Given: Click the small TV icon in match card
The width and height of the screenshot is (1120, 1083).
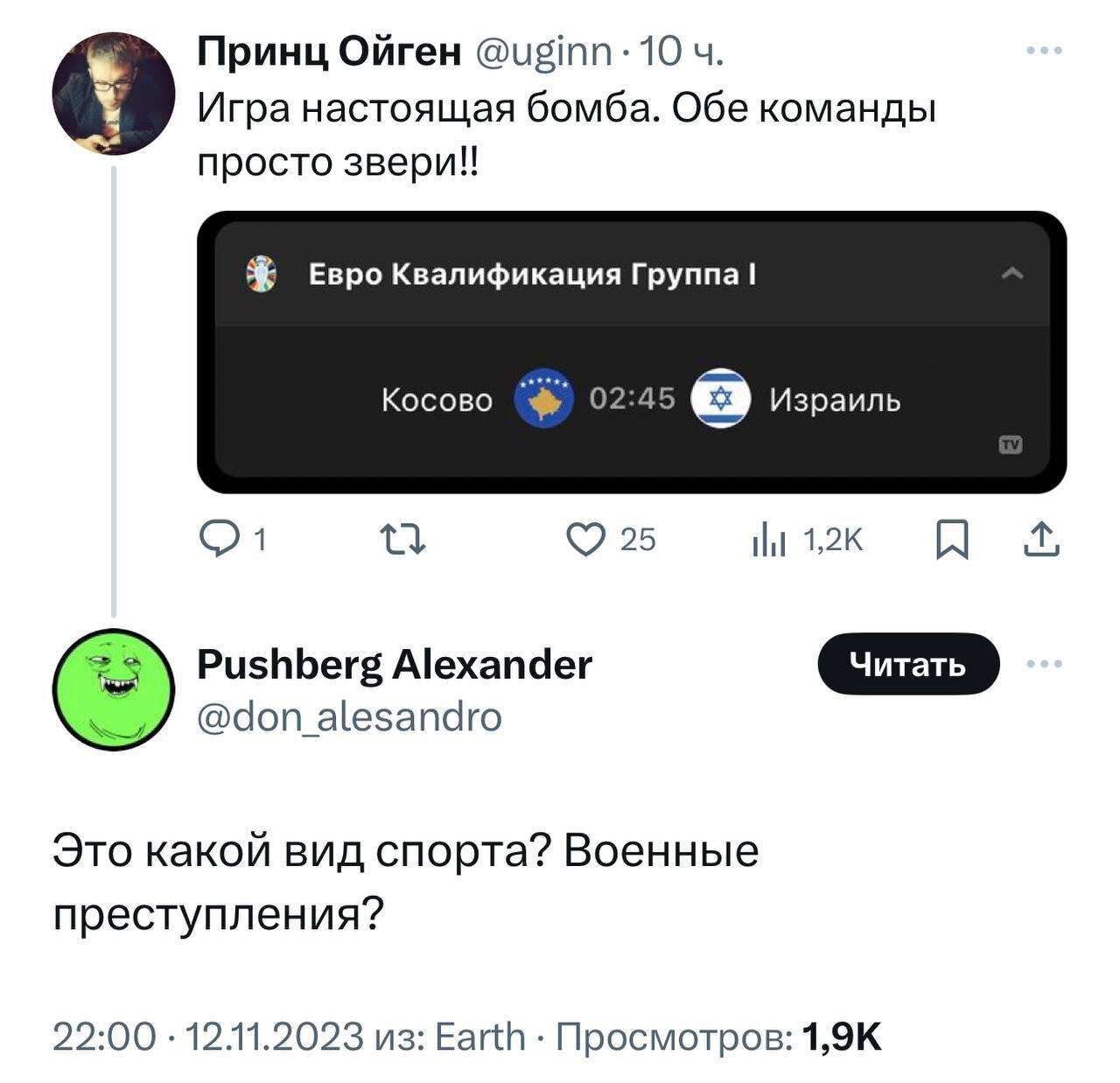Looking at the screenshot, I should (x=1011, y=444).
